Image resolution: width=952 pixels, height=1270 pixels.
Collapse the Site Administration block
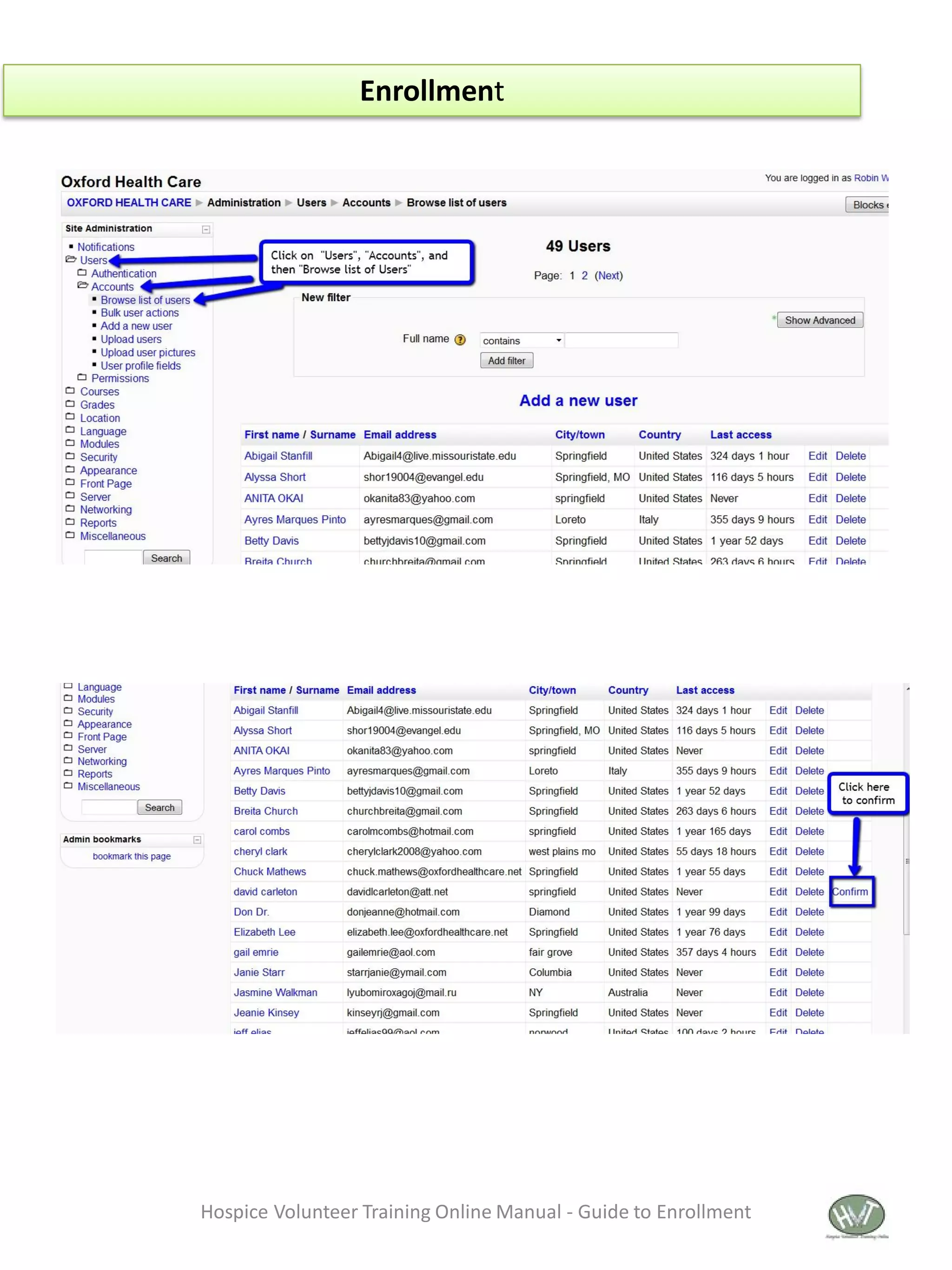tap(206, 230)
